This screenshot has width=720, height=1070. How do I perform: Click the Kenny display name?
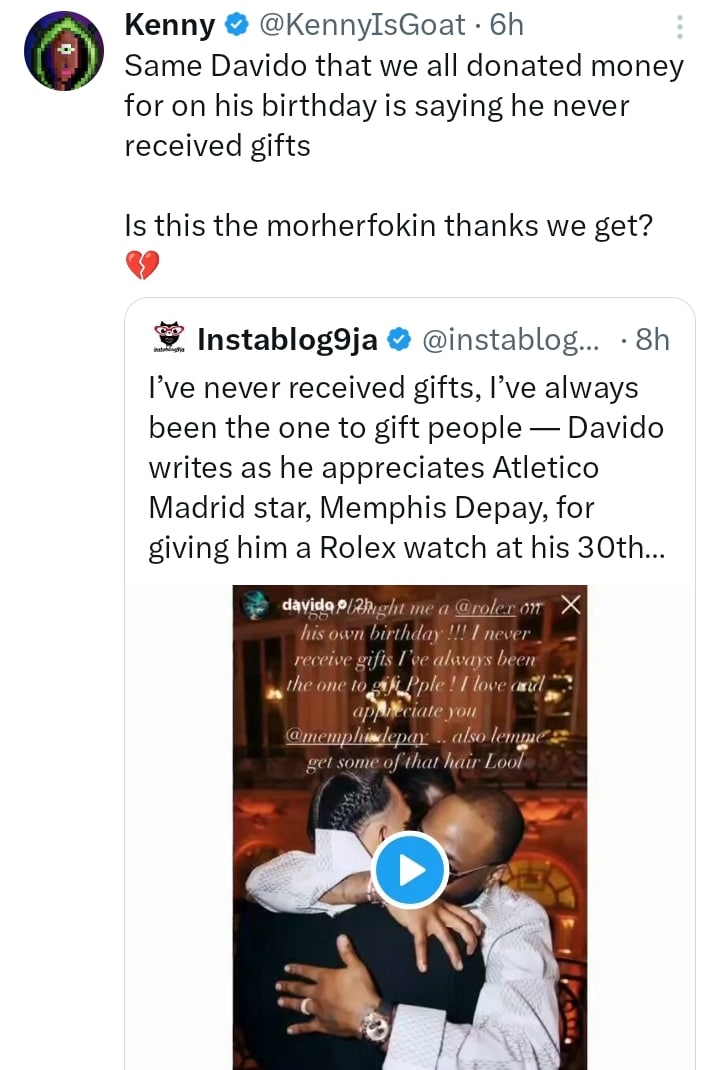170,25
